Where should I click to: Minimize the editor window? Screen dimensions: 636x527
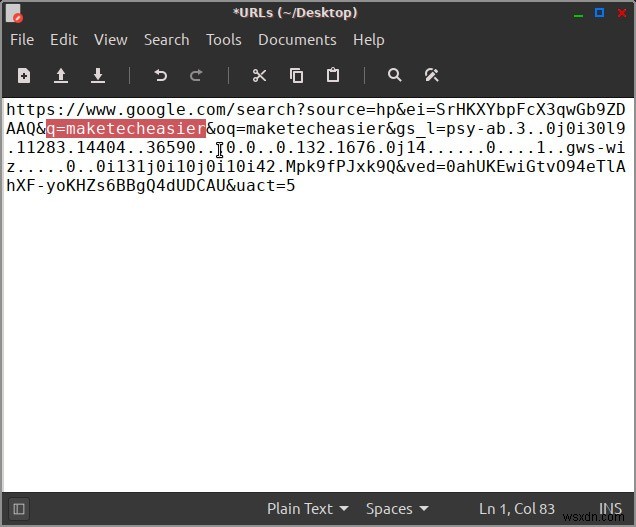(578, 15)
